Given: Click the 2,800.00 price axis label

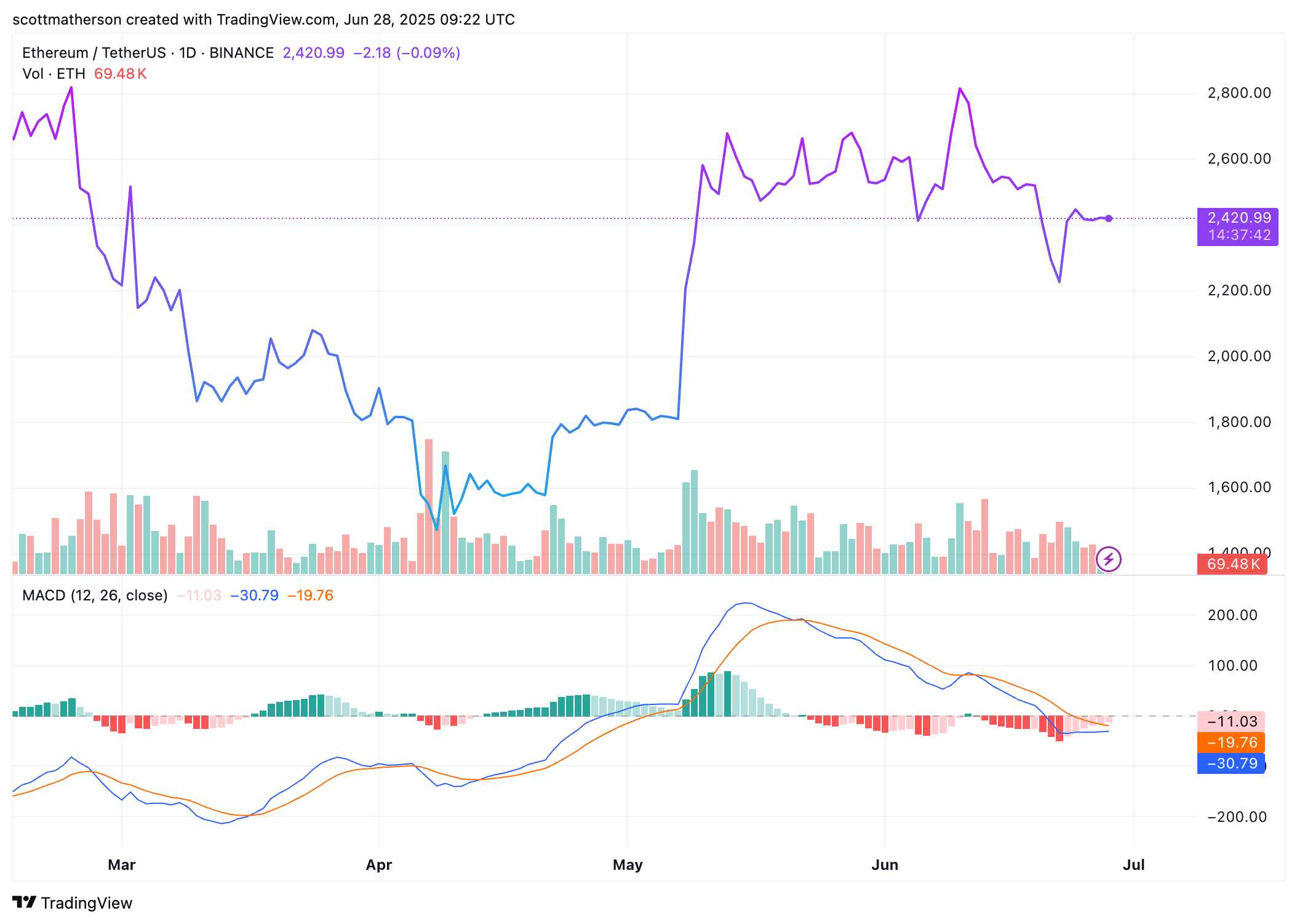Looking at the screenshot, I should pos(1239,93).
